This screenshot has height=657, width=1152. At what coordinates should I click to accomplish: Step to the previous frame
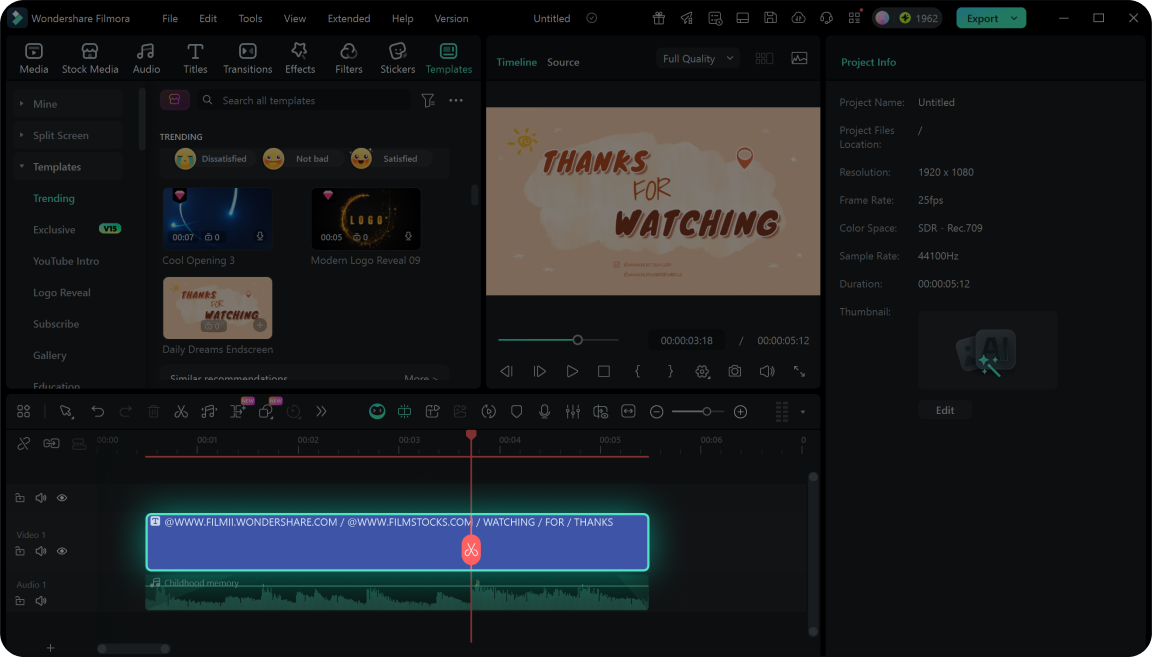tap(506, 372)
